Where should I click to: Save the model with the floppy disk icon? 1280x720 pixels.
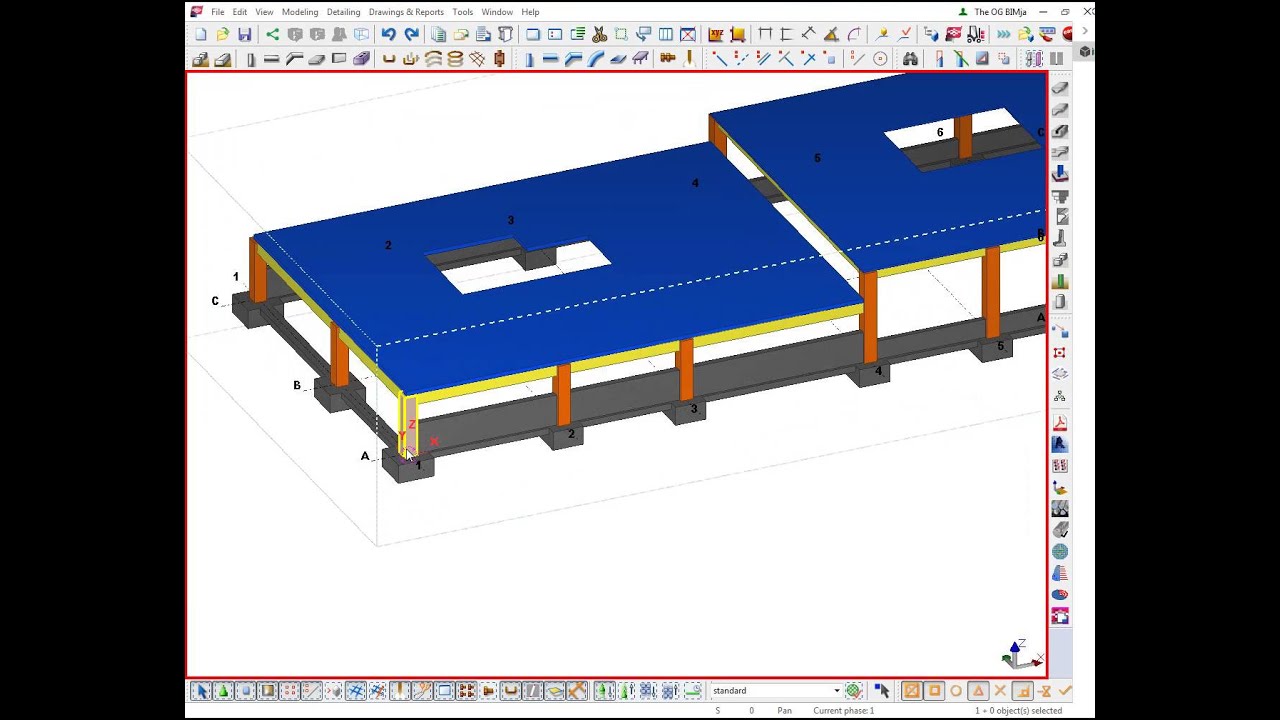click(244, 34)
